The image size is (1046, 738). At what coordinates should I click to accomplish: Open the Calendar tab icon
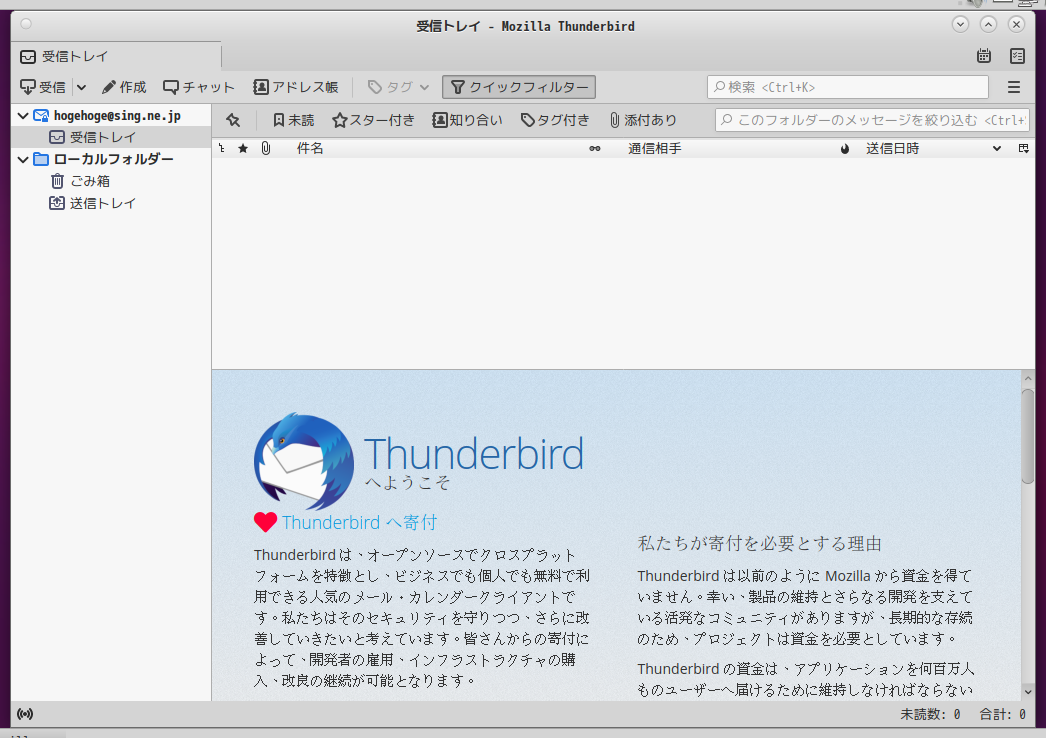coord(984,56)
